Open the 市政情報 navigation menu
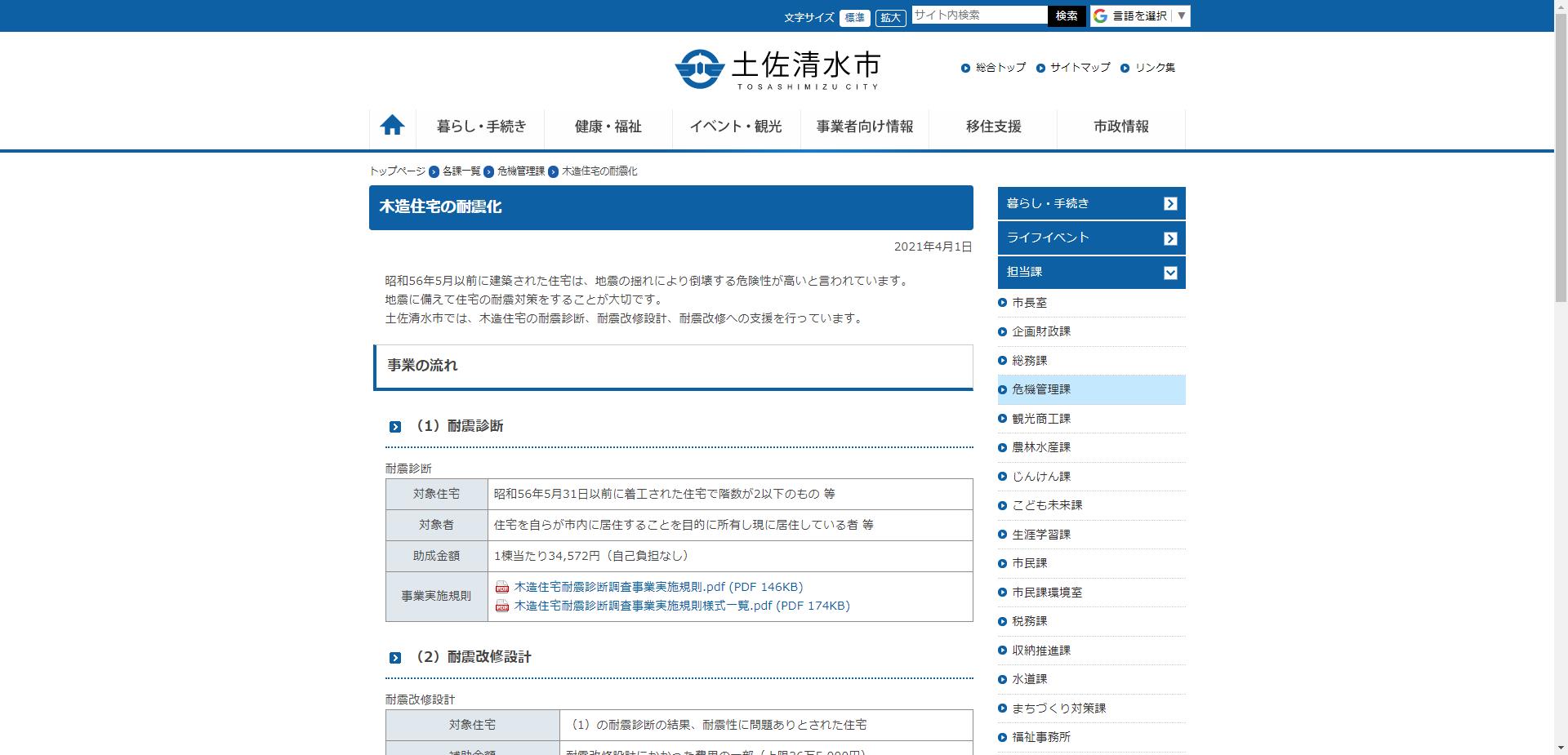The height and width of the screenshot is (755, 1568). pyautogui.click(x=1121, y=127)
